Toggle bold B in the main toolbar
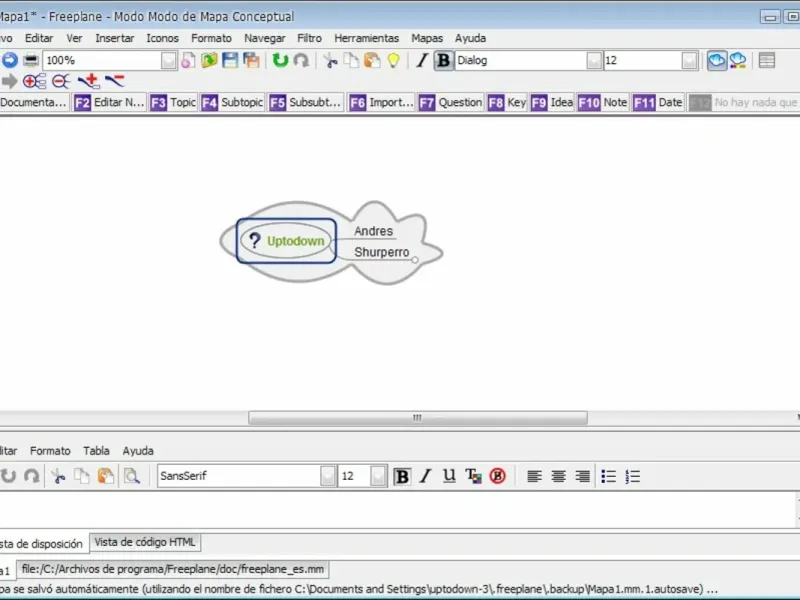This screenshot has width=800, height=600. coord(443,60)
